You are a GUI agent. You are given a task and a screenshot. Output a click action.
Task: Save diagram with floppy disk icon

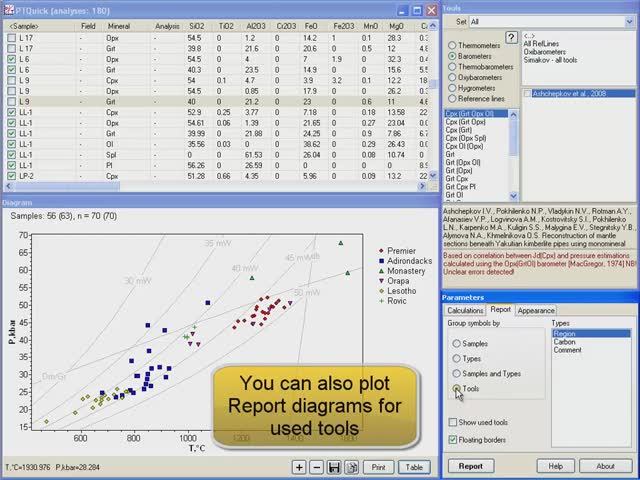point(334,467)
